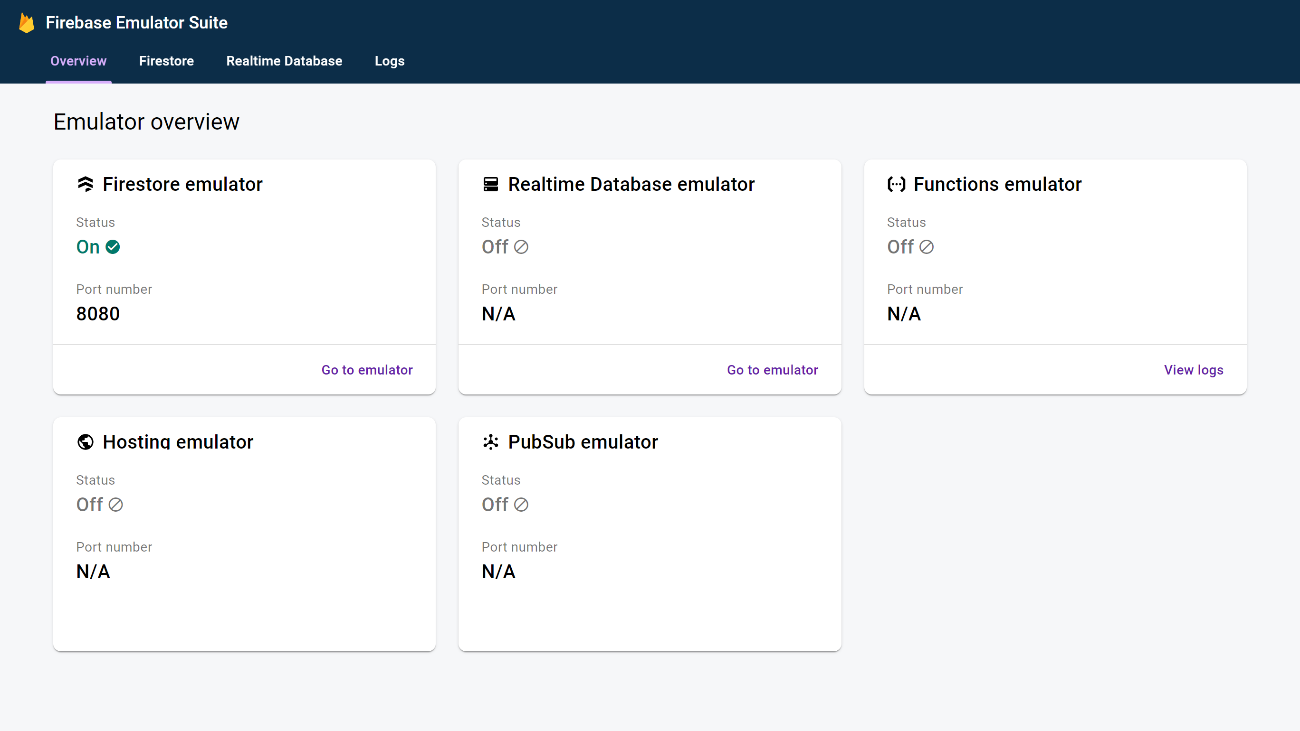
Task: Click Hosting emulator's Off status text
Action: tap(90, 505)
